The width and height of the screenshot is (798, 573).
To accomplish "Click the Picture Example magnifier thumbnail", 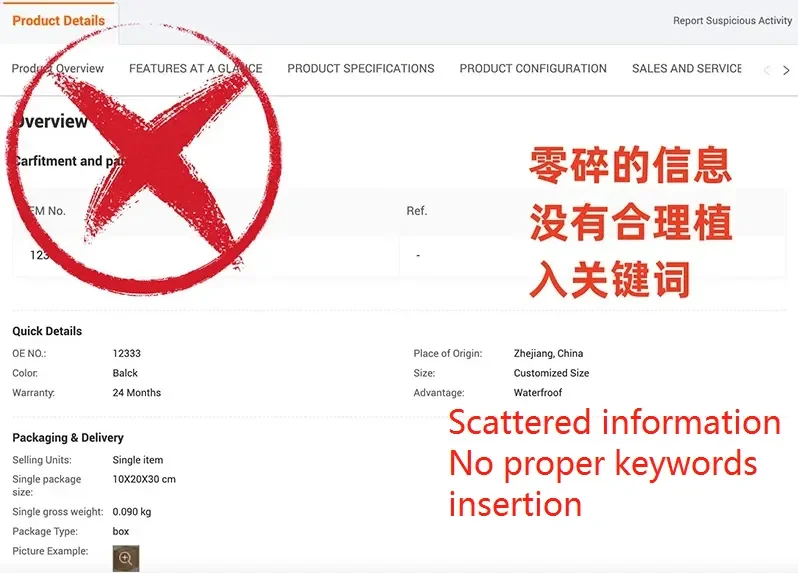I will pos(126,558).
